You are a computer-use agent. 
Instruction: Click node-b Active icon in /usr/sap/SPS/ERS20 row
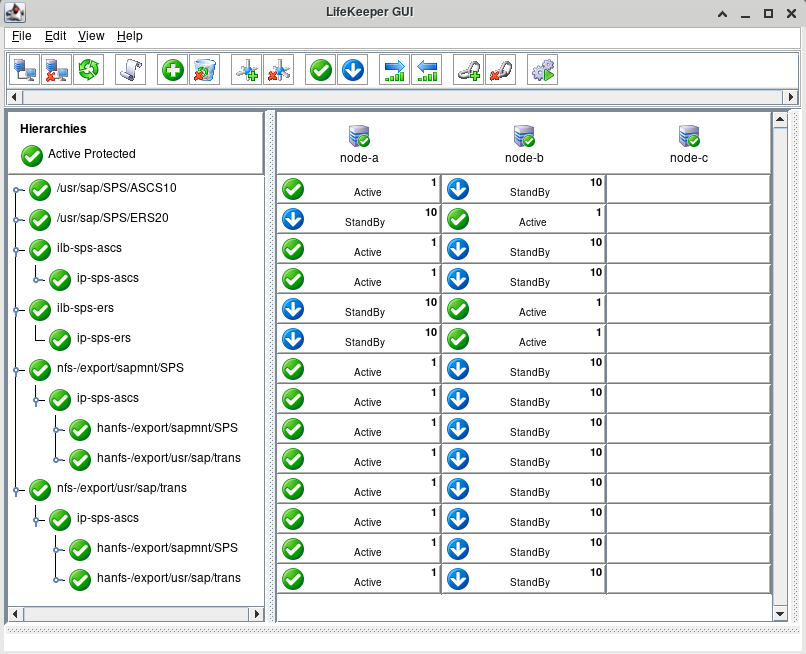tap(458, 219)
